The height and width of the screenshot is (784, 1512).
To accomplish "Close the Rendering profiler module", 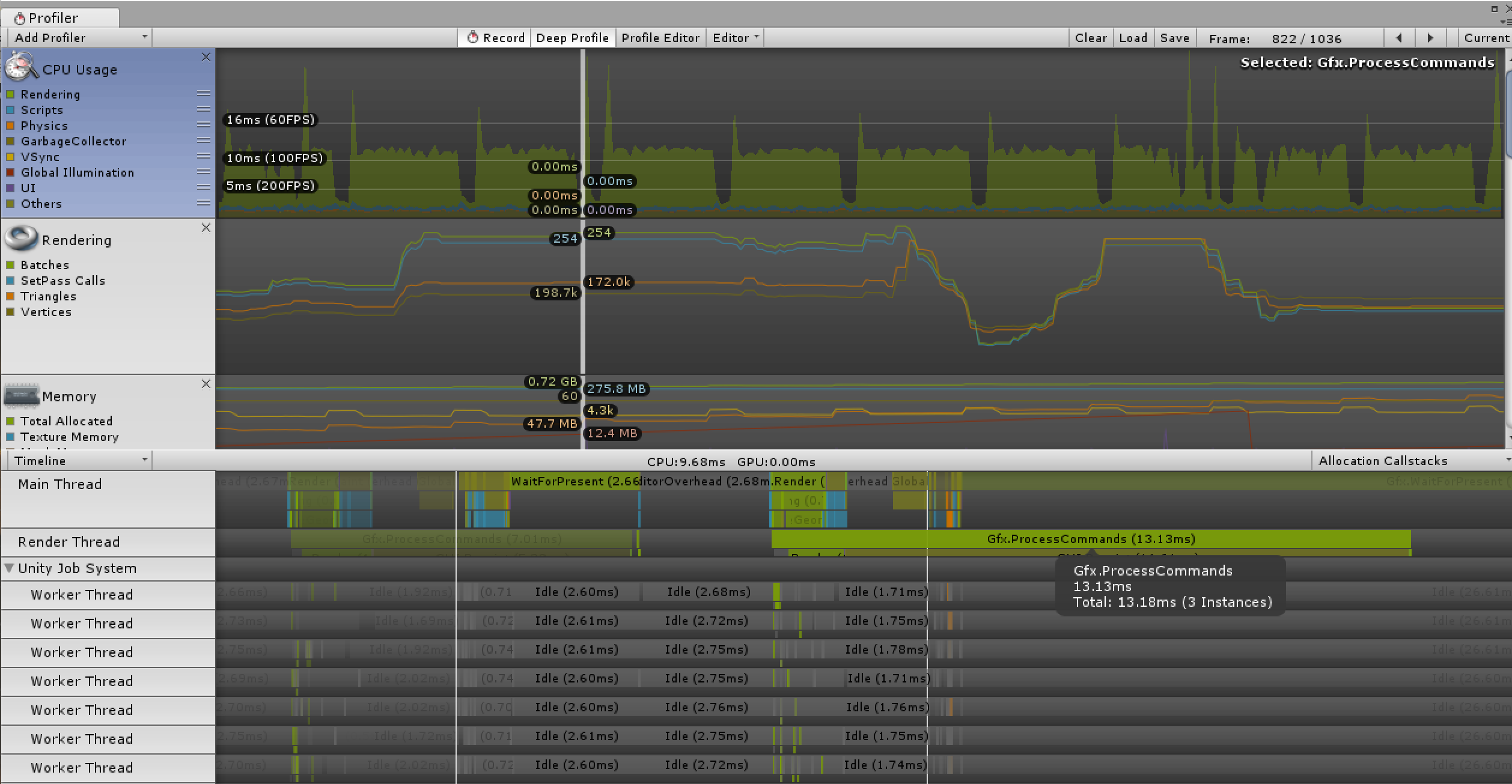I will (206, 228).
